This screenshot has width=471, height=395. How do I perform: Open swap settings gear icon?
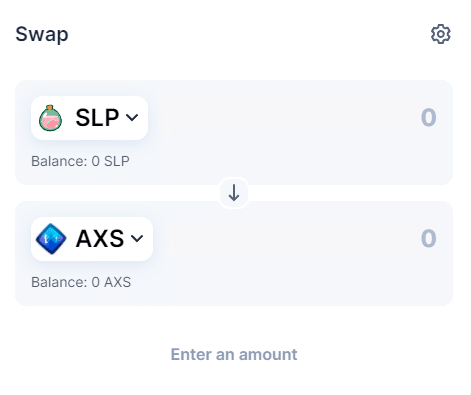coord(440,34)
